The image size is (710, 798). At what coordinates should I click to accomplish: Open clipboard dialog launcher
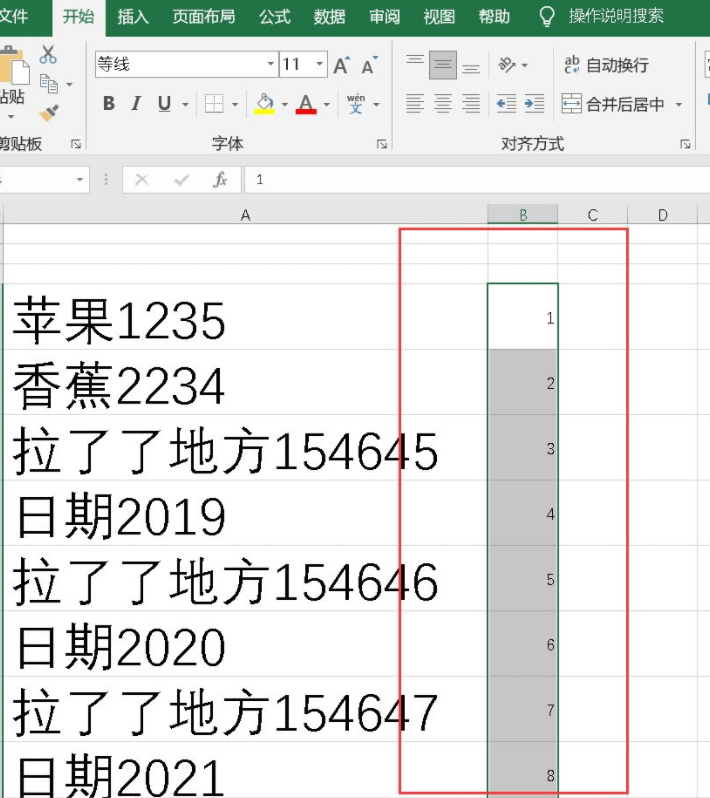coord(76,145)
